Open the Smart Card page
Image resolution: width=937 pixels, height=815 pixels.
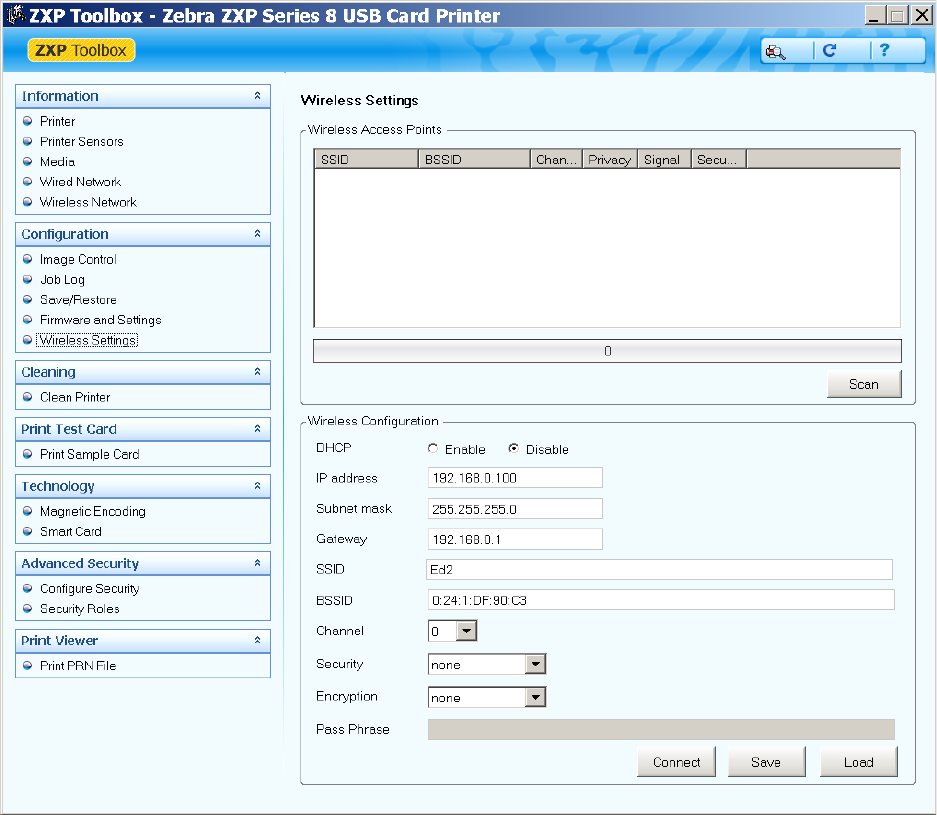pos(71,532)
